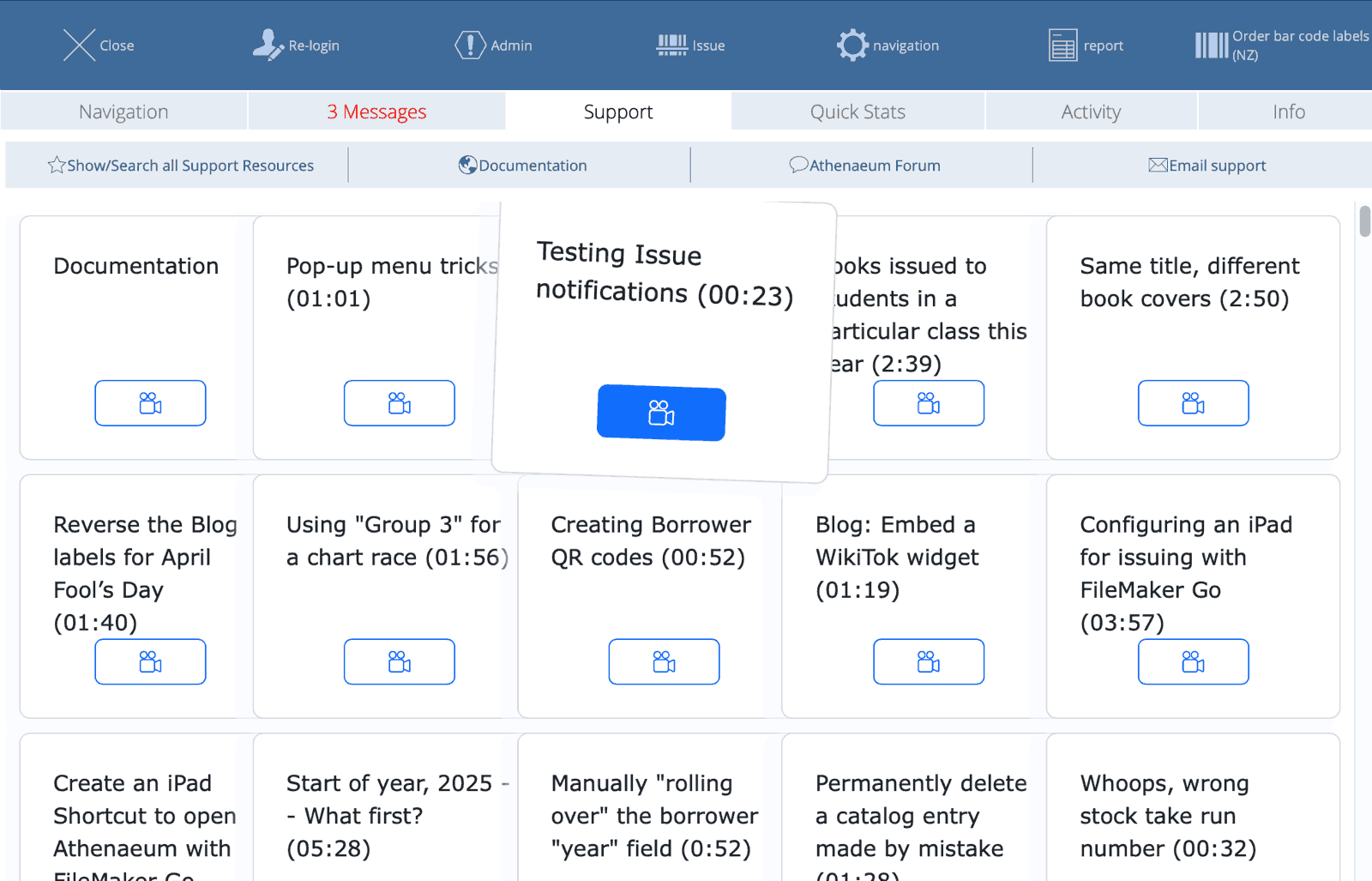Screen dimensions: 1372x881
Task: Click the vertical scrollbar handle
Action: (x=1364, y=221)
